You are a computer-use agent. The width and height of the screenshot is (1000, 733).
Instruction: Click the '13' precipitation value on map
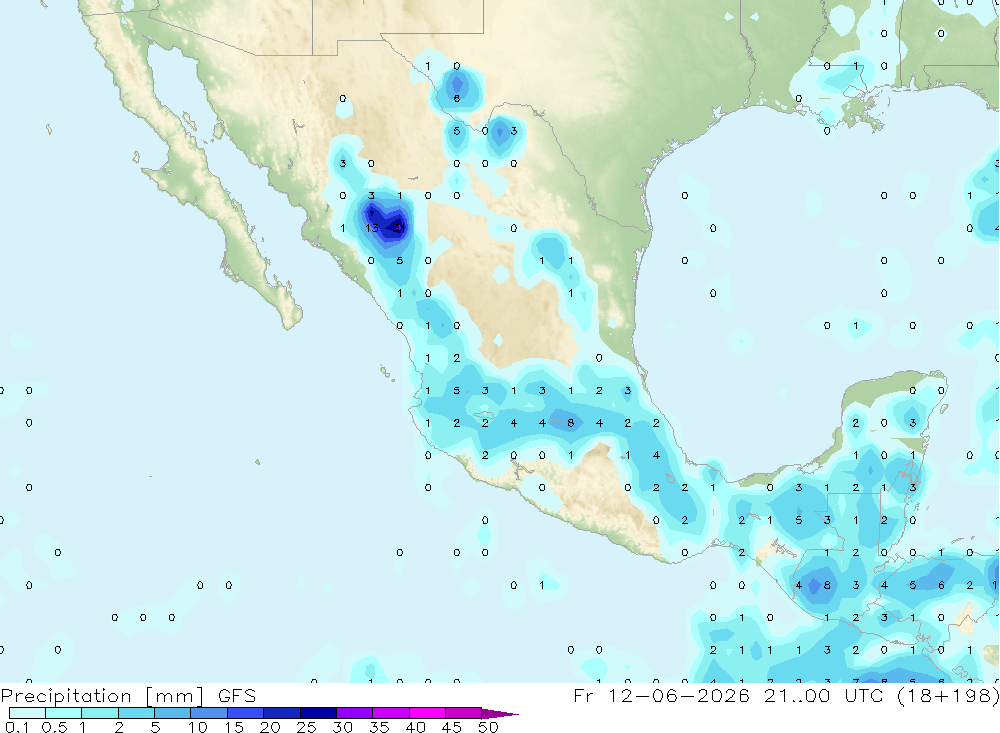point(372,228)
